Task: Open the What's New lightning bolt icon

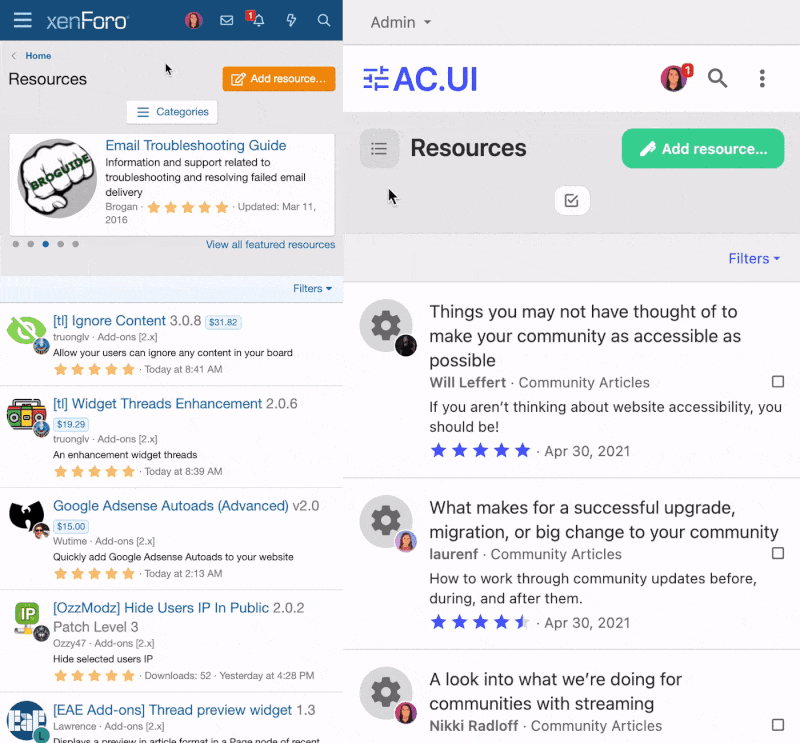Action: (x=291, y=20)
